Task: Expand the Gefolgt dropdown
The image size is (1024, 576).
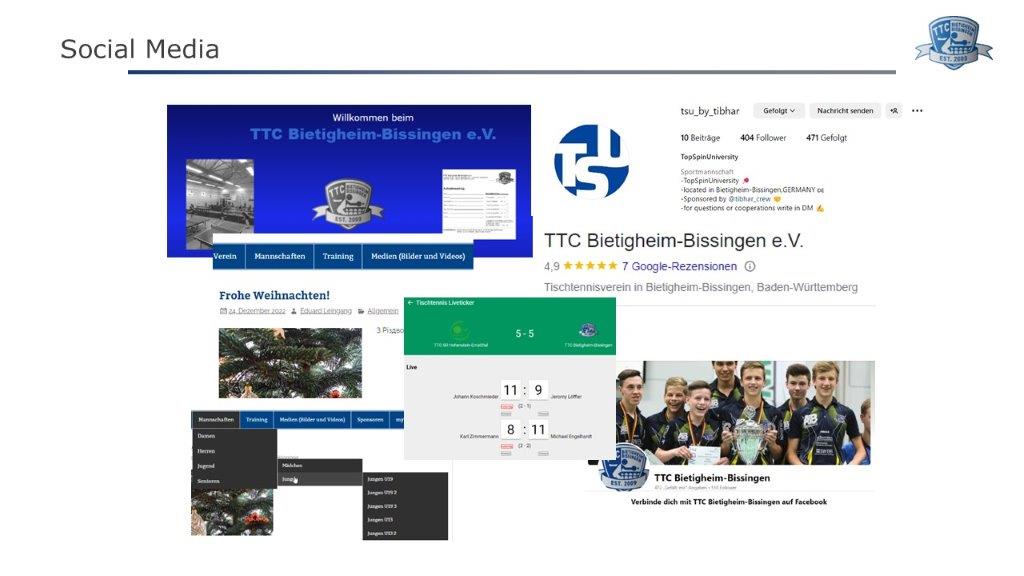Action: [x=779, y=111]
